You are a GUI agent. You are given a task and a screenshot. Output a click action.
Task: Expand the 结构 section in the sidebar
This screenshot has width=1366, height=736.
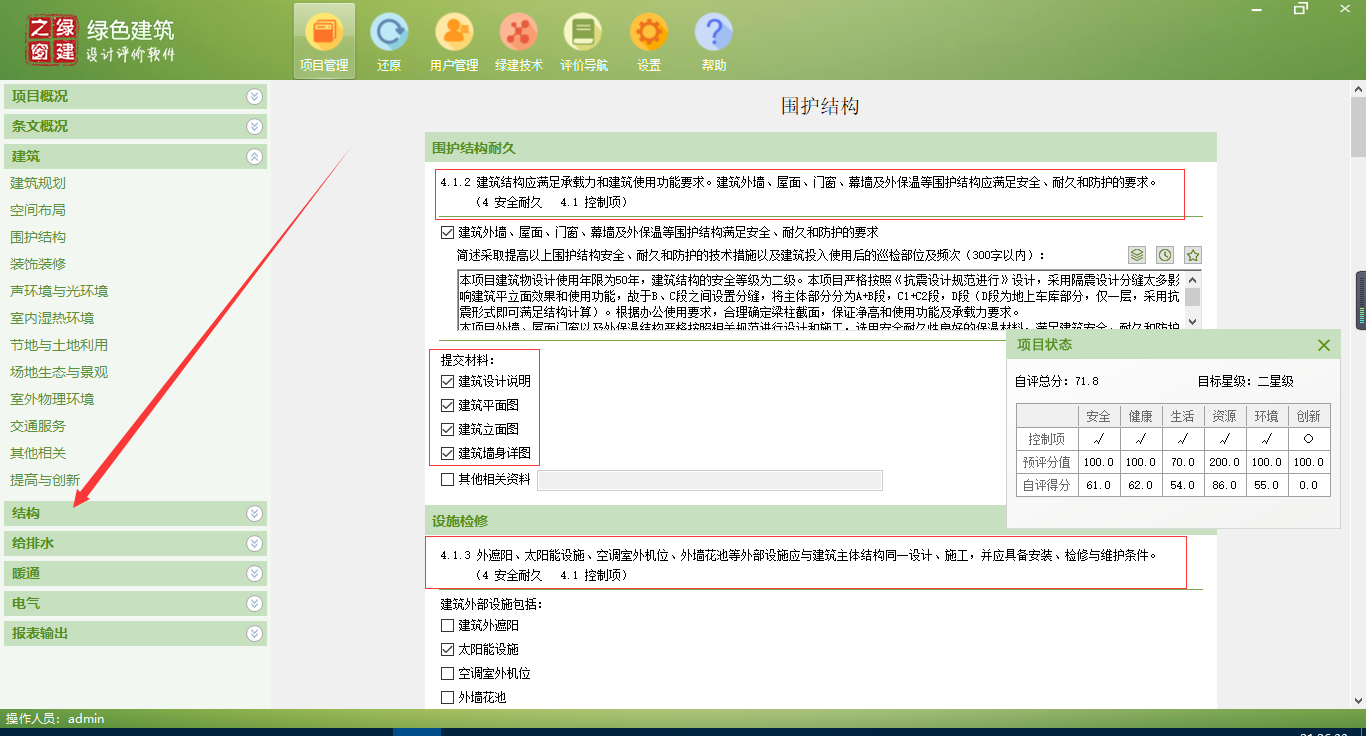[135, 513]
